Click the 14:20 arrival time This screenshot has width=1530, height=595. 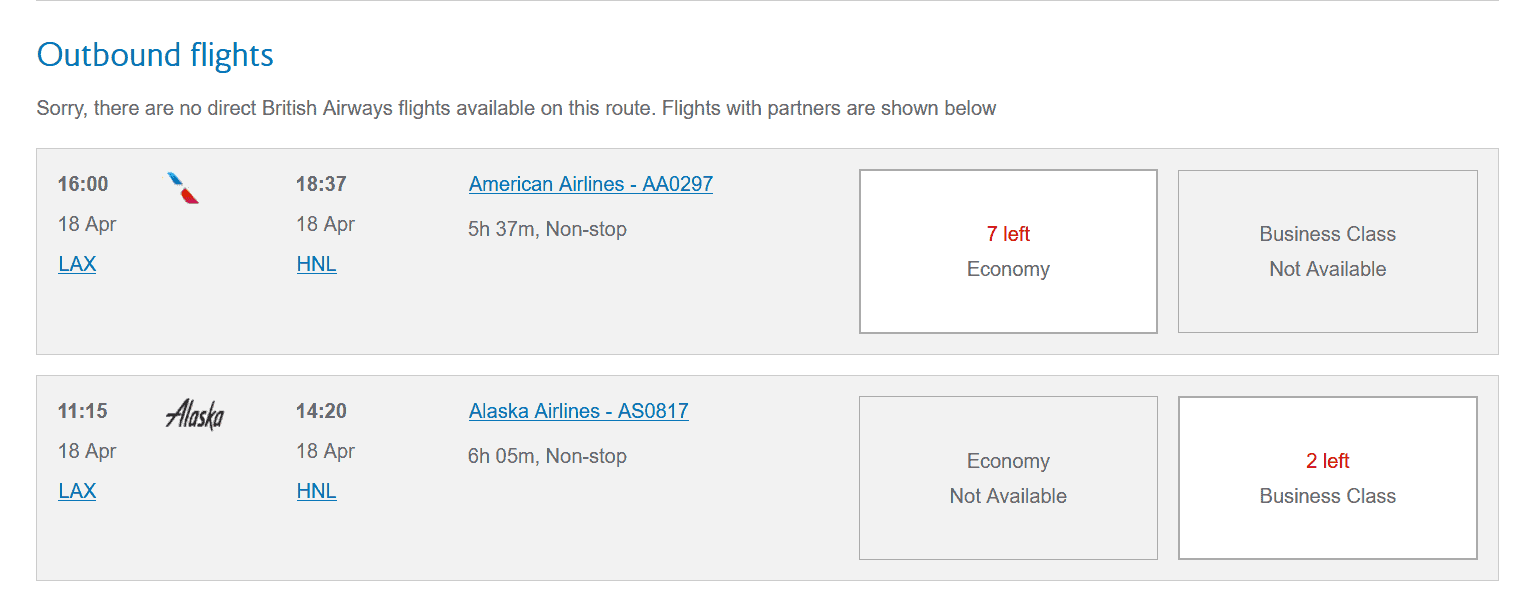pyautogui.click(x=321, y=411)
